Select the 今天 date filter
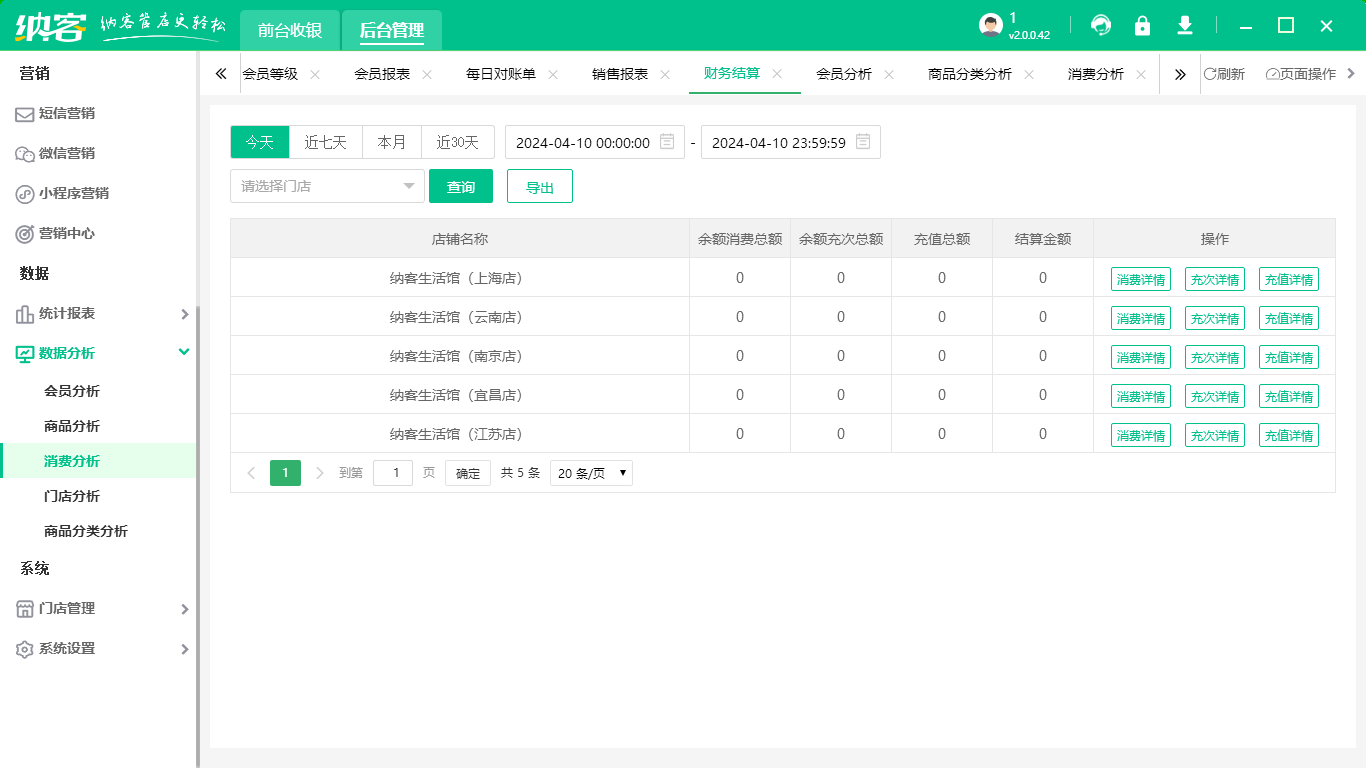 (x=259, y=142)
